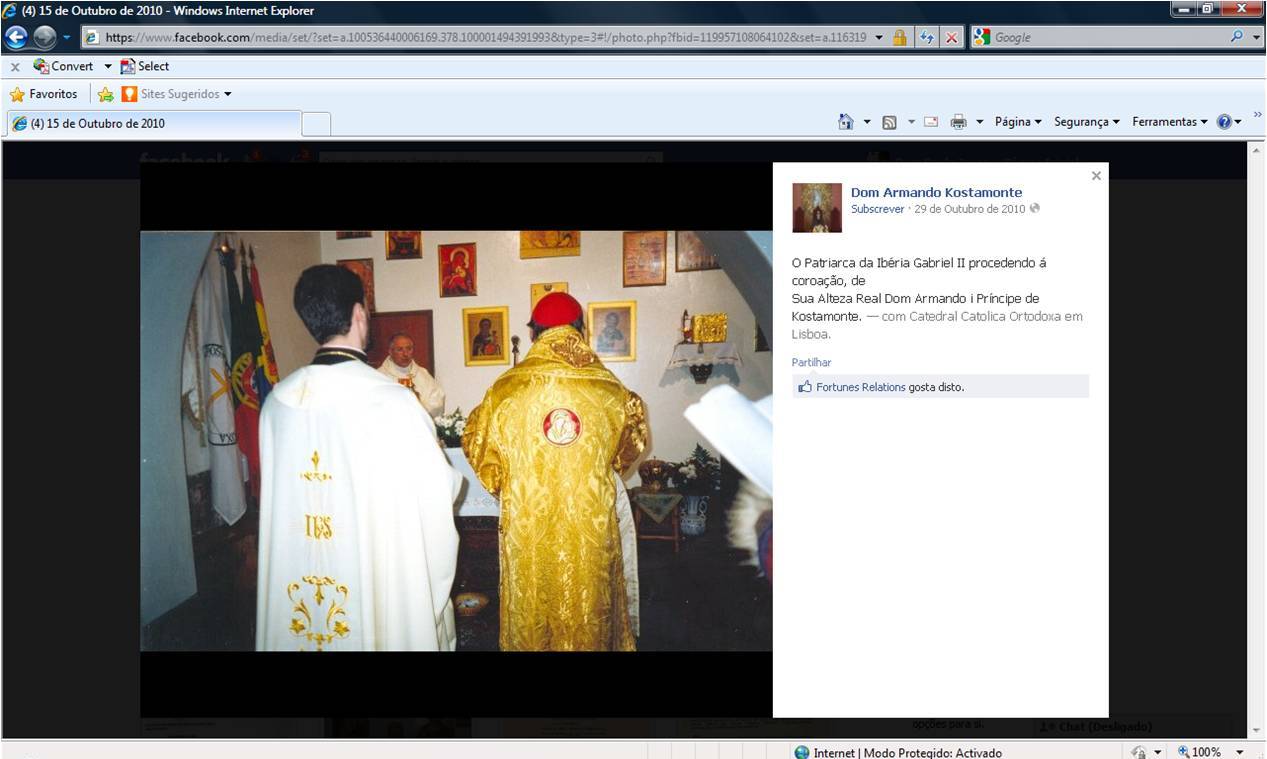Open the Favoritos panel
The height and width of the screenshot is (759, 1267).
pos(44,94)
